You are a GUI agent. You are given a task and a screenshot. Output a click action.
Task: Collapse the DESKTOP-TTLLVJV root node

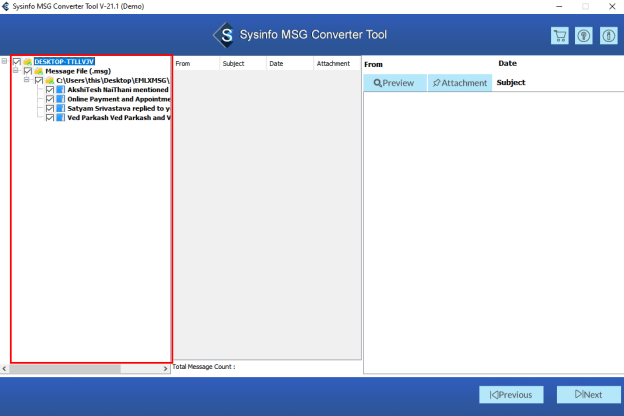click(x=4, y=61)
